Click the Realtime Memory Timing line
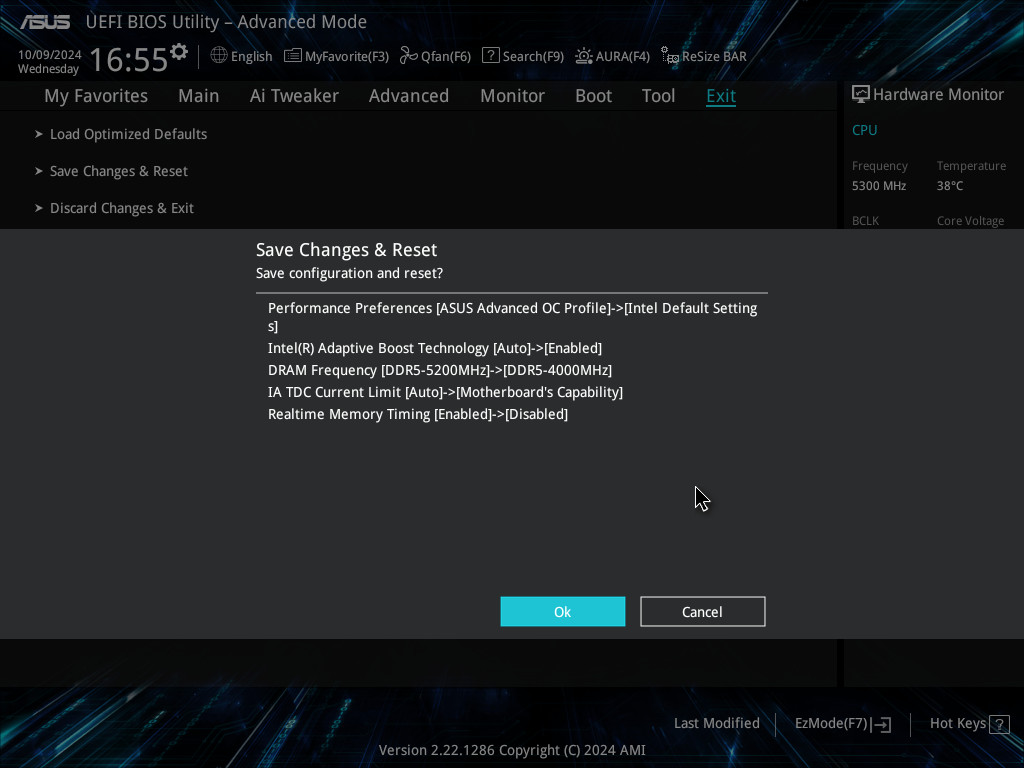The height and width of the screenshot is (768, 1024). (x=418, y=415)
